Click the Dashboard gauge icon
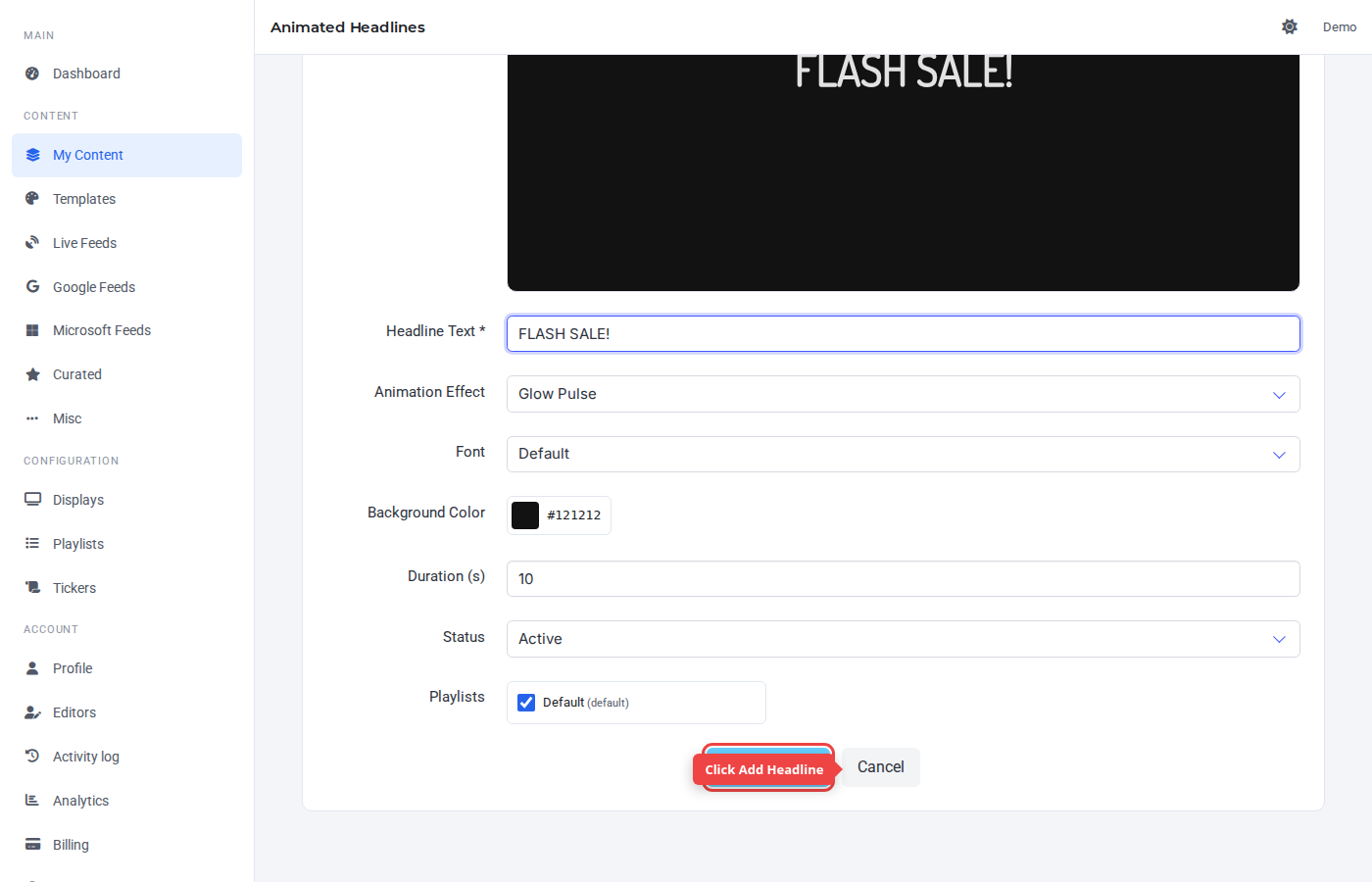Image resolution: width=1372 pixels, height=882 pixels. (x=32, y=73)
